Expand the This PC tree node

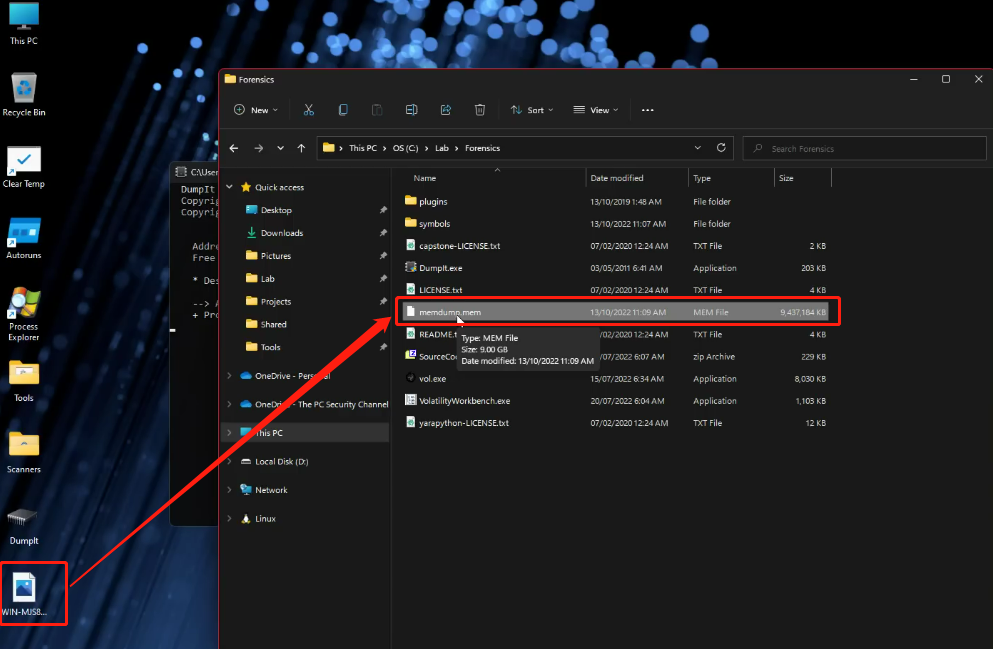pyautogui.click(x=230, y=433)
